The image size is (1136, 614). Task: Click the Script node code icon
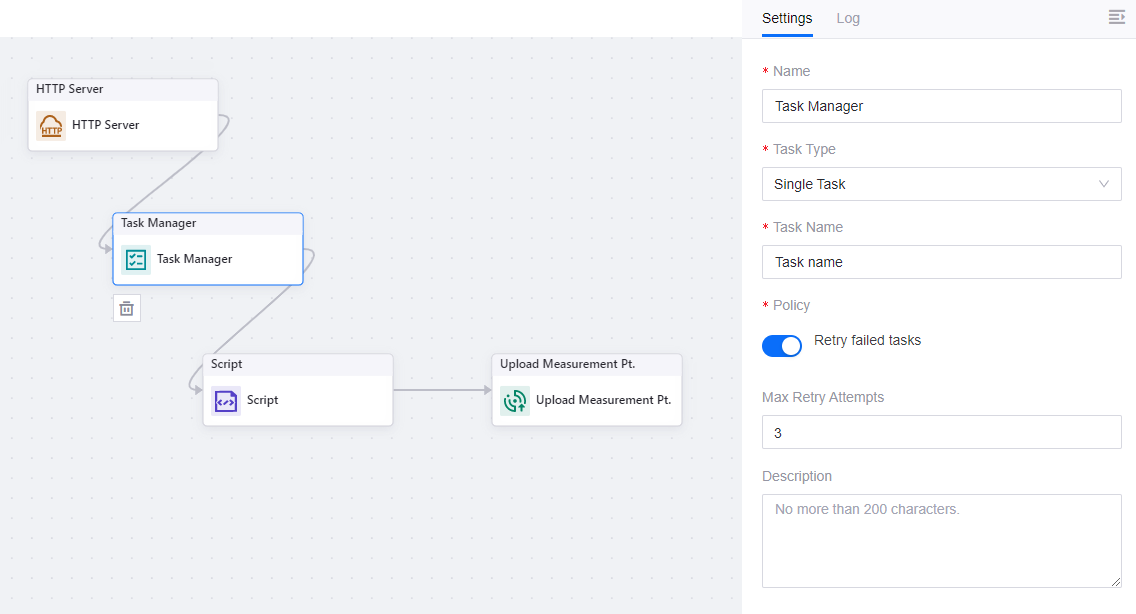[226, 401]
